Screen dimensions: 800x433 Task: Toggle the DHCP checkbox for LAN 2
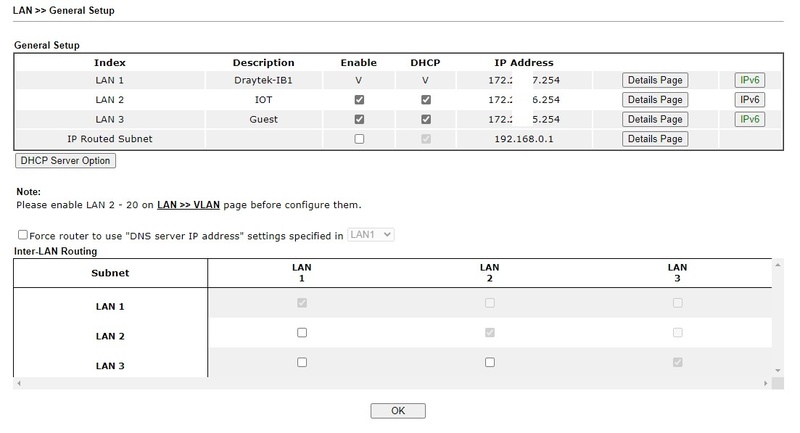click(425, 100)
